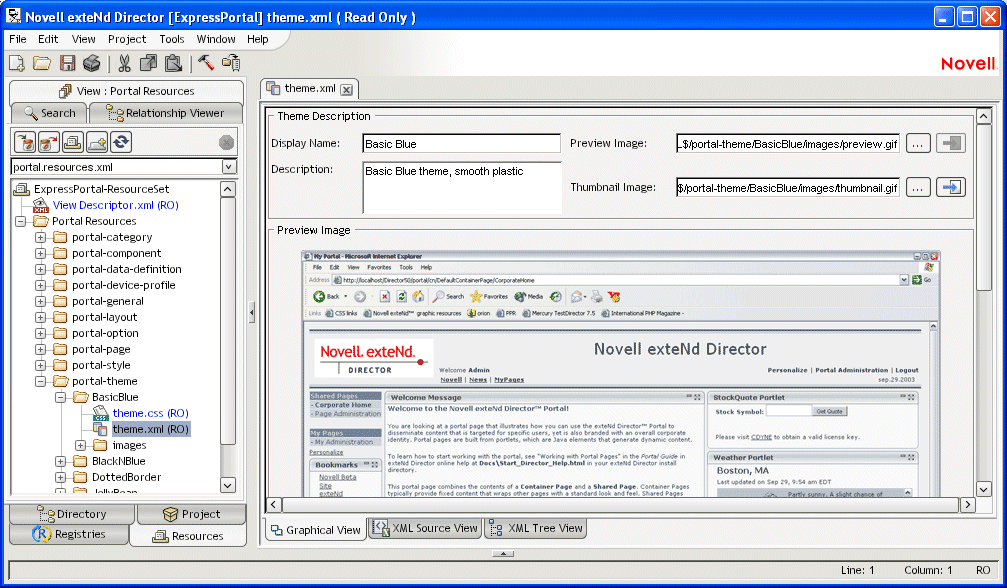1007x588 pixels.
Task: Click the New file toolbar icon
Action: coord(17,63)
